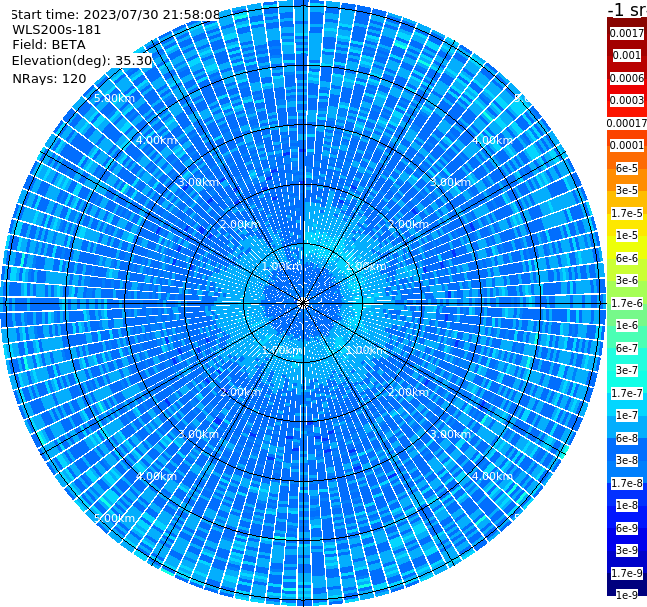The height and width of the screenshot is (607, 647).
Task: Click the 6e-6 colorbar tick label
Action: pyautogui.click(x=627, y=258)
